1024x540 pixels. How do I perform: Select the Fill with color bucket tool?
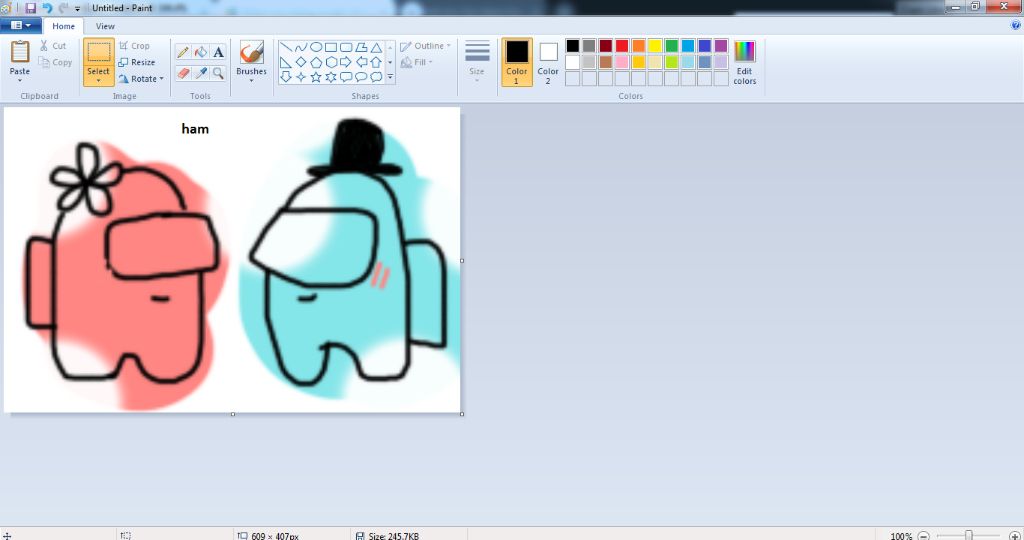(200, 52)
